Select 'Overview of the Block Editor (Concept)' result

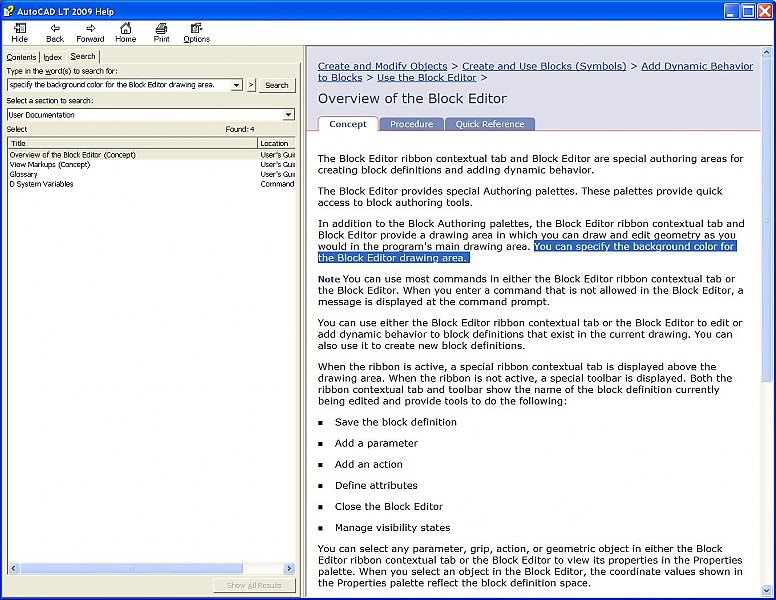point(72,155)
